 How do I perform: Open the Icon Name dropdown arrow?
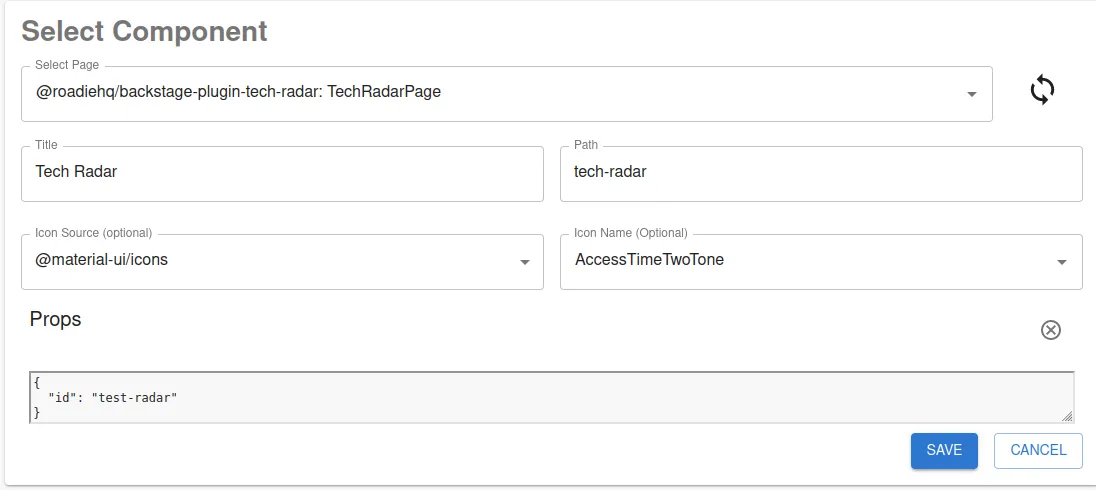click(1062, 262)
